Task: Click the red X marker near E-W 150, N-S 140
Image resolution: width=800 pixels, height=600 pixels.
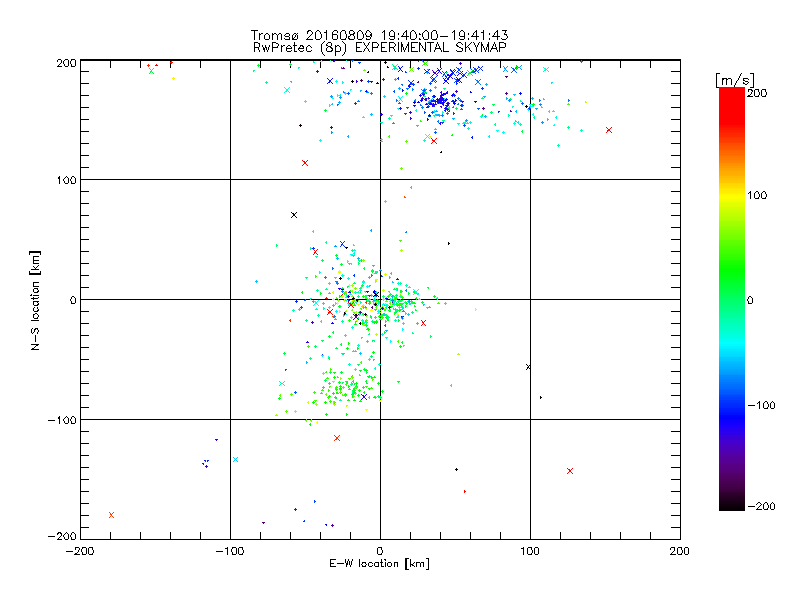Action: [x=609, y=130]
